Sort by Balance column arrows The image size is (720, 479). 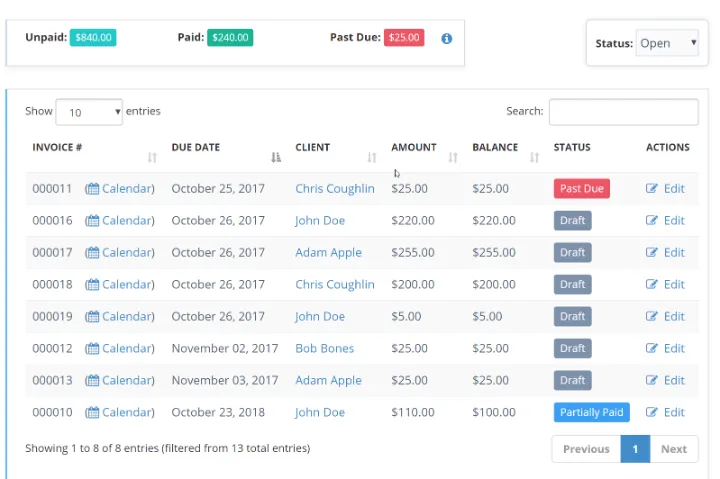[x=534, y=158]
